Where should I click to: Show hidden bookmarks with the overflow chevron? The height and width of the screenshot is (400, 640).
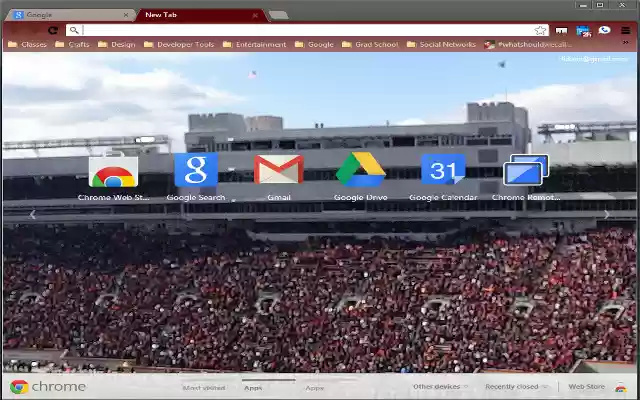point(625,42)
